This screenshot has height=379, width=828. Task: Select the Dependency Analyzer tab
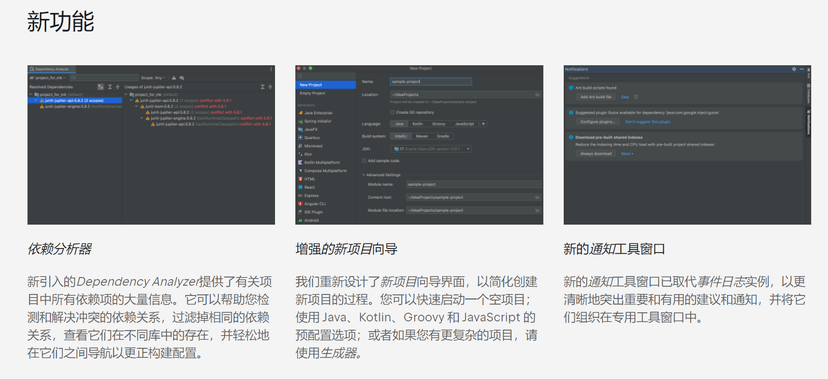(x=52, y=69)
